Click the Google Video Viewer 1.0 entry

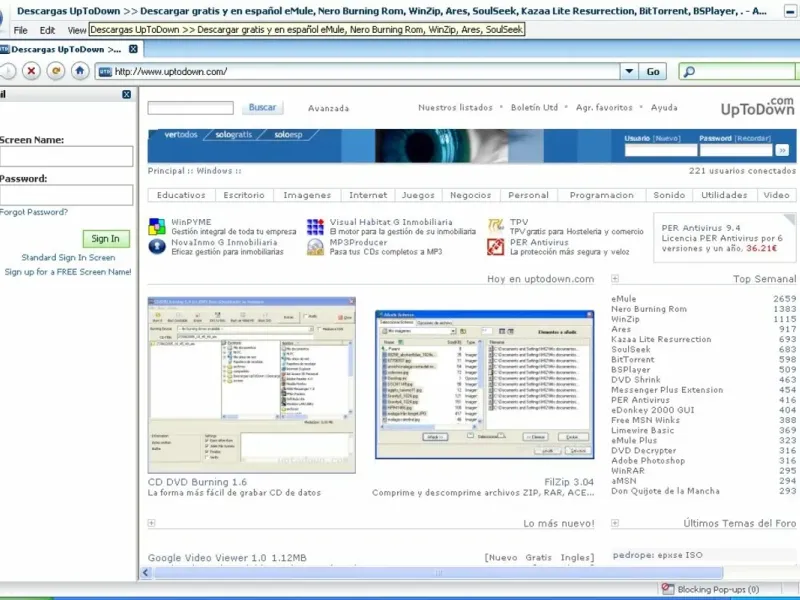(x=227, y=558)
